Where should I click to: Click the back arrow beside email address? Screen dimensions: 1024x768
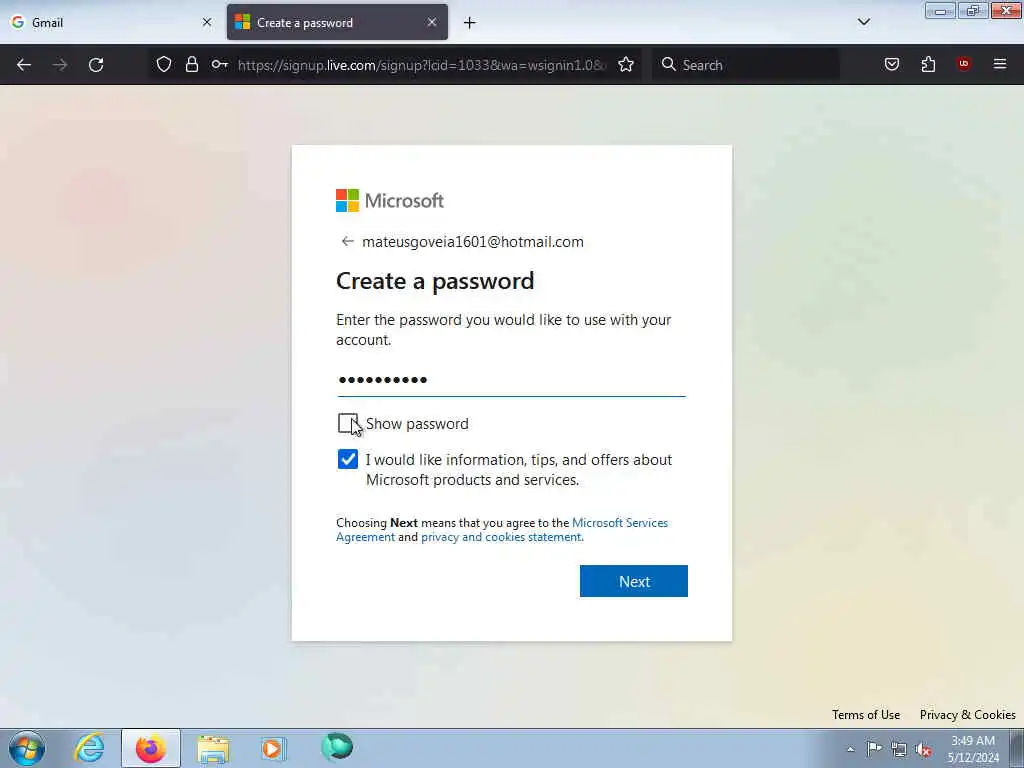click(x=347, y=242)
